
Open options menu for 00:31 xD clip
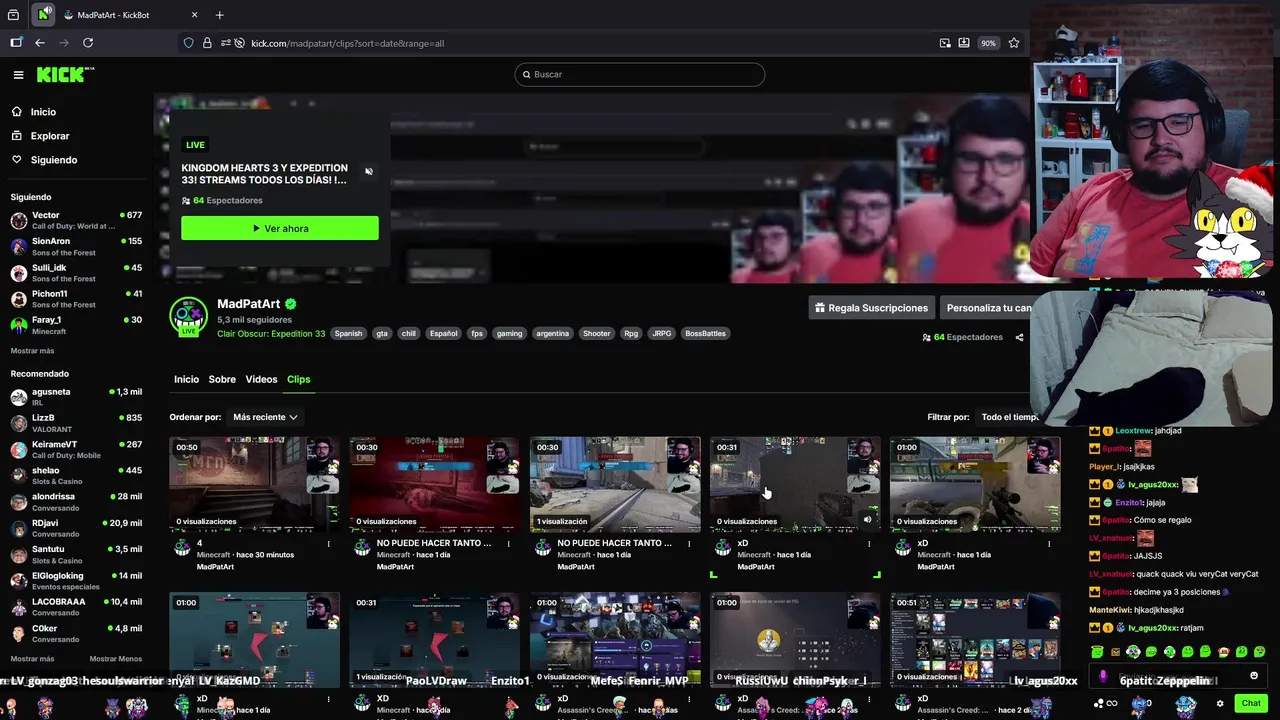pyautogui.click(x=868, y=544)
